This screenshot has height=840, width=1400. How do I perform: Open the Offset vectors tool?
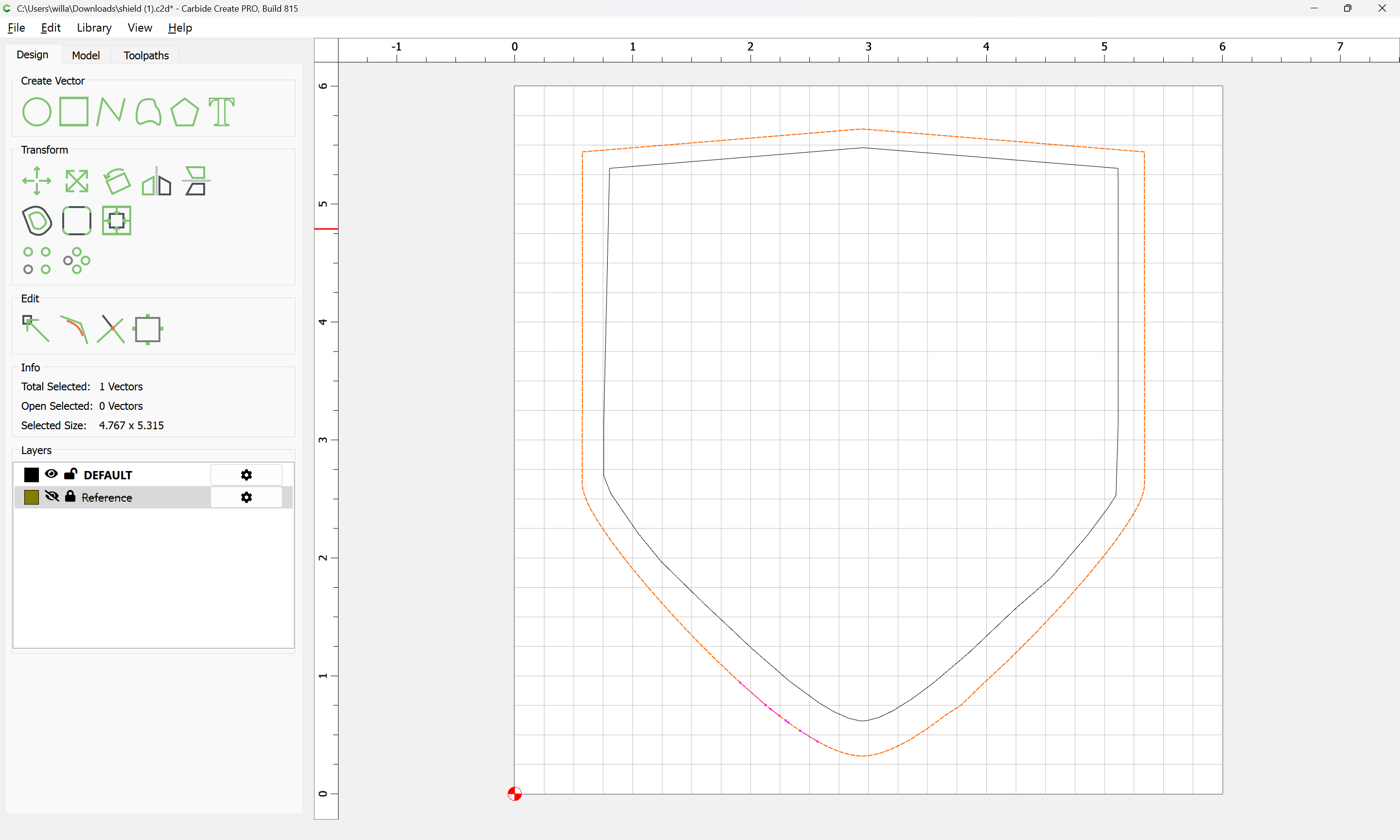[x=37, y=221]
